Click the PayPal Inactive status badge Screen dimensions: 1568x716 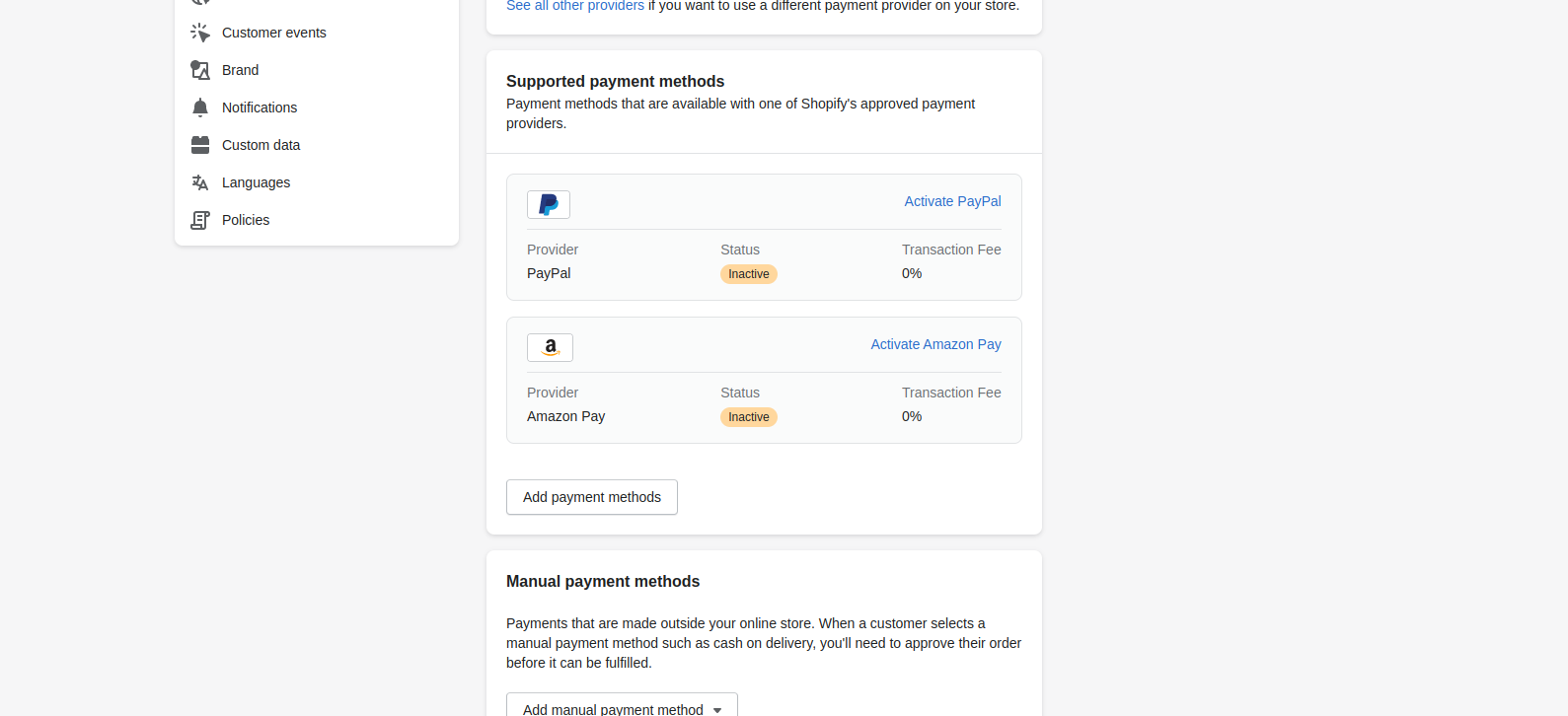coord(749,274)
